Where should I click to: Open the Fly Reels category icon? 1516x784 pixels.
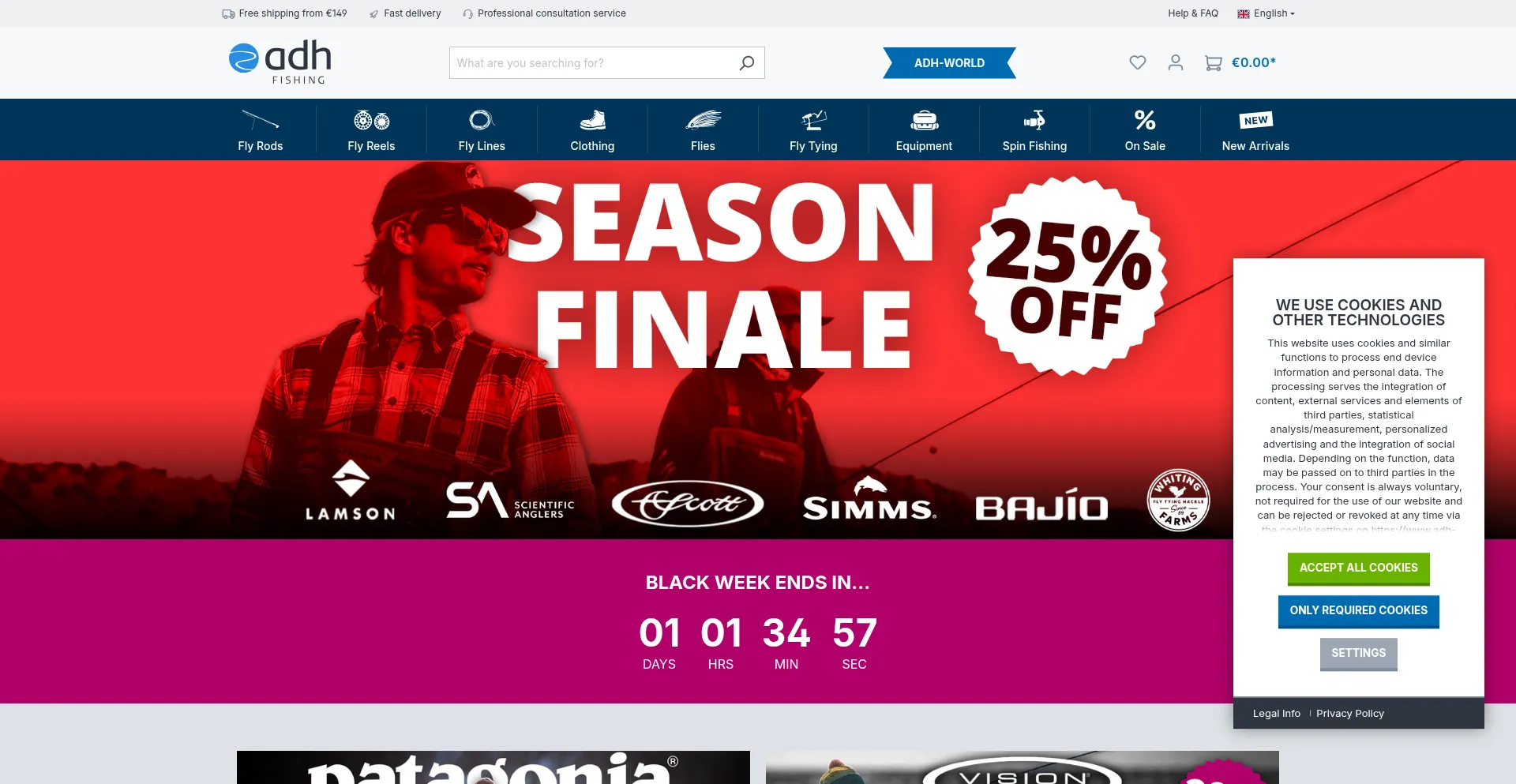[x=371, y=120]
